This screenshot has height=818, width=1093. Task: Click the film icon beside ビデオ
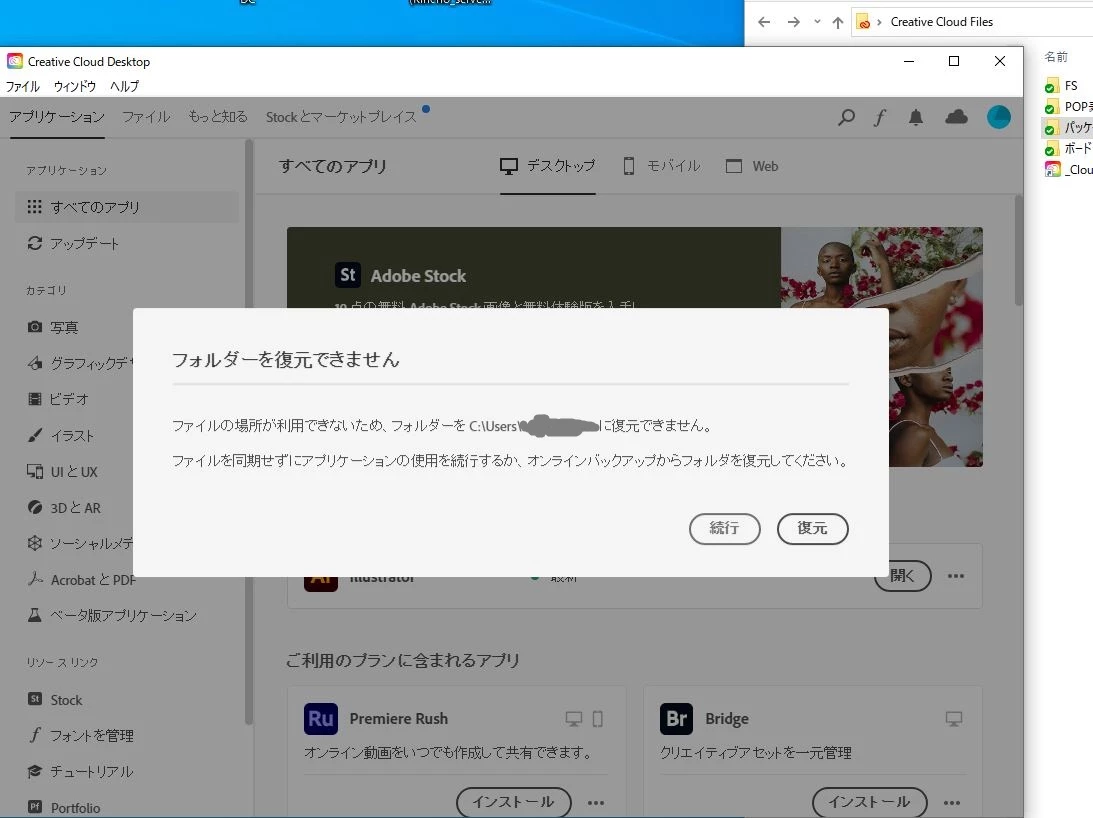click(x=34, y=399)
